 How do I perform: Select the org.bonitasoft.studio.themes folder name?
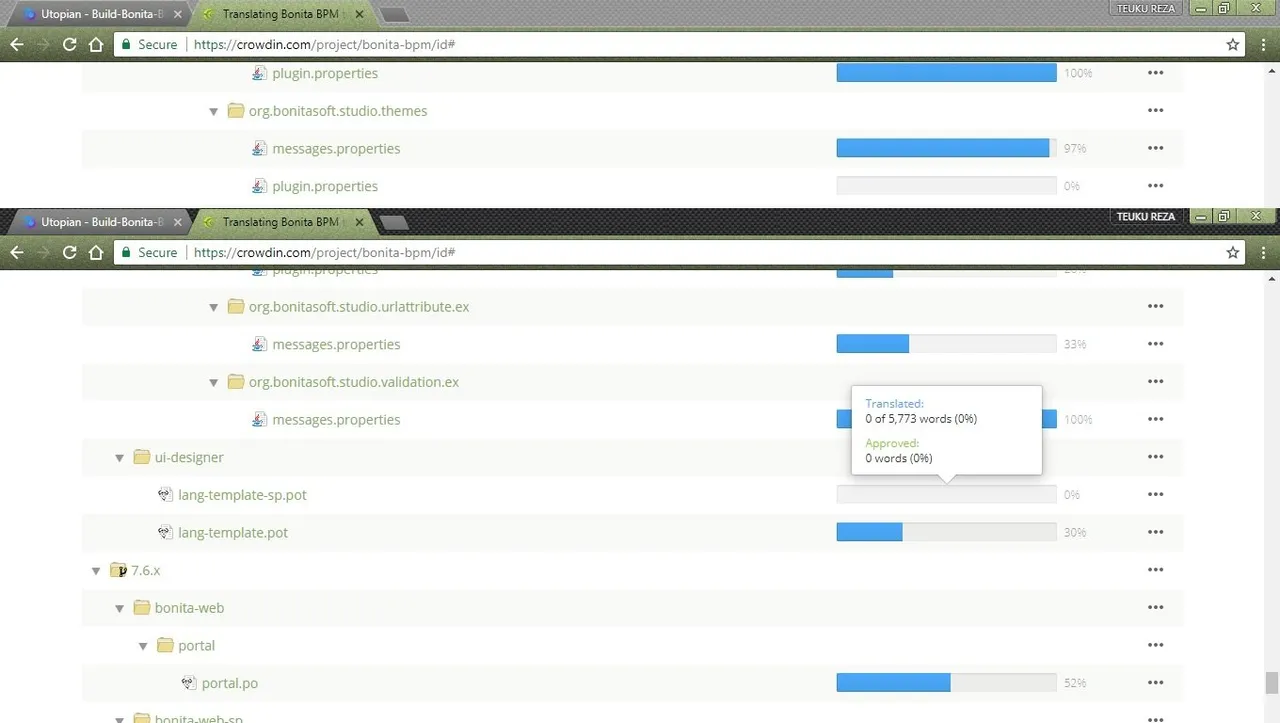pos(338,111)
